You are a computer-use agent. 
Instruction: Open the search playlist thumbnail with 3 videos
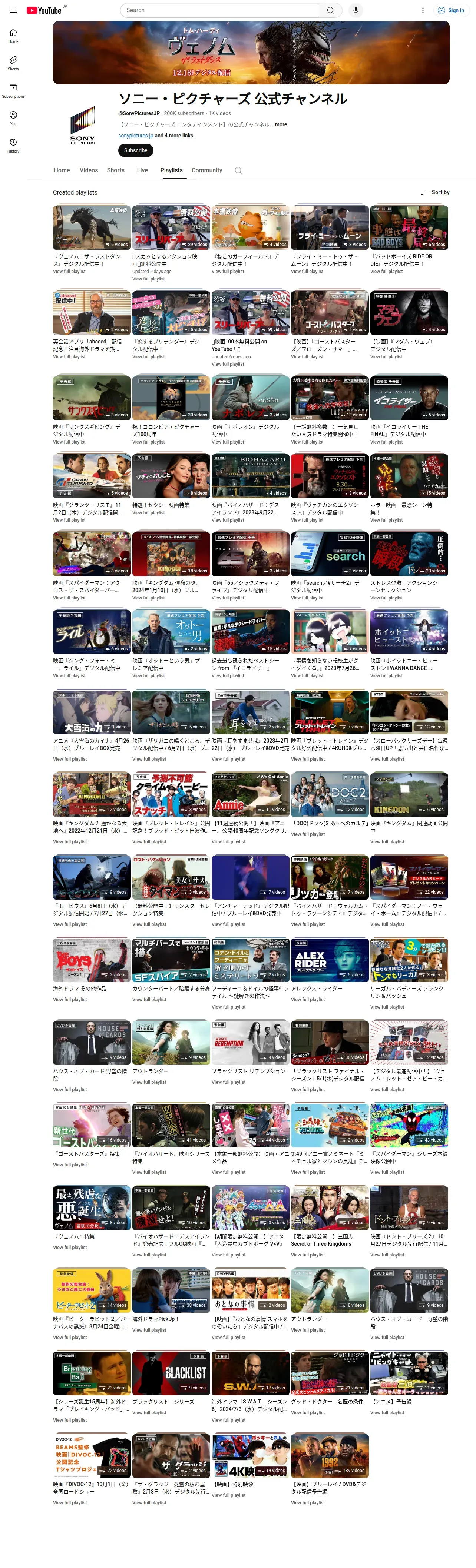tap(330, 554)
